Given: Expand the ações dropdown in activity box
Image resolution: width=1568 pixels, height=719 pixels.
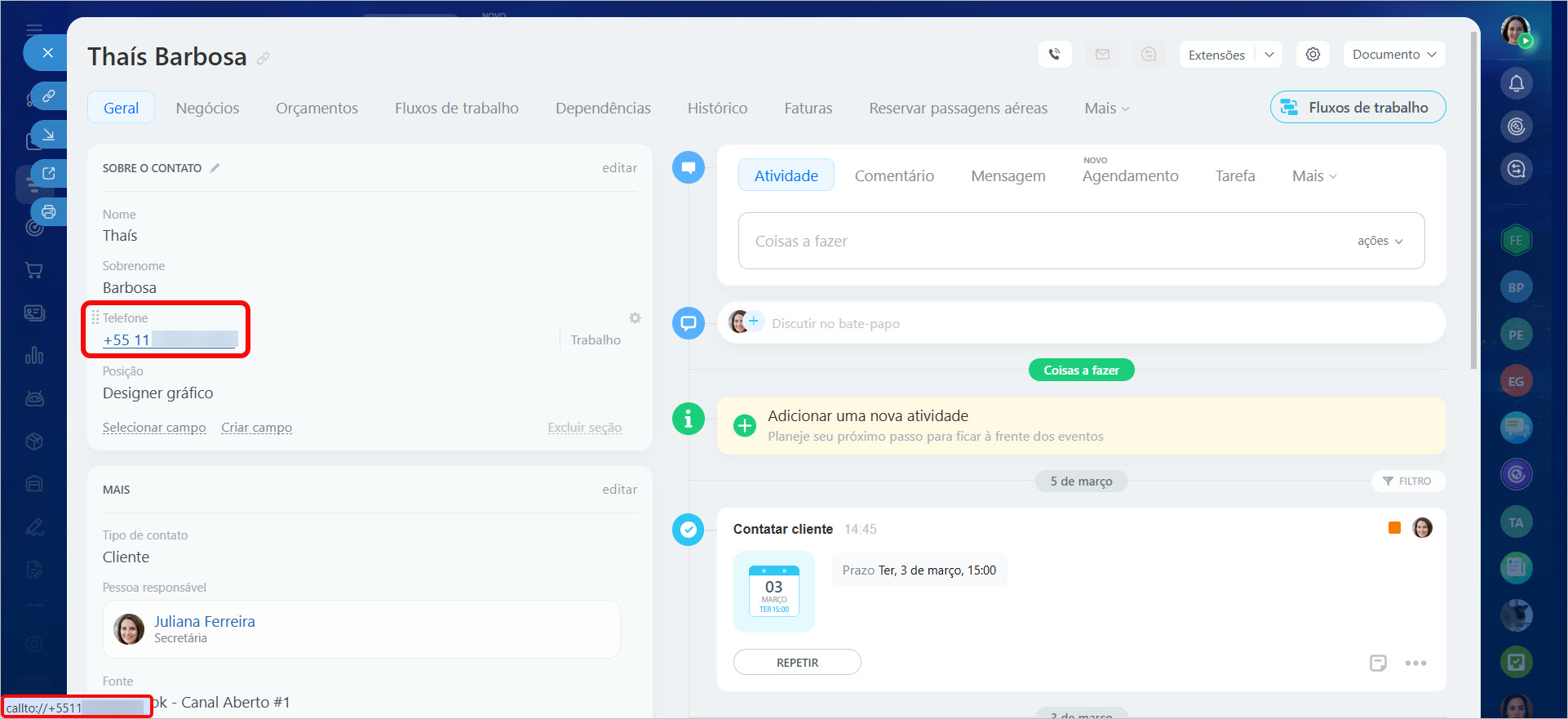Looking at the screenshot, I should tap(1380, 242).
